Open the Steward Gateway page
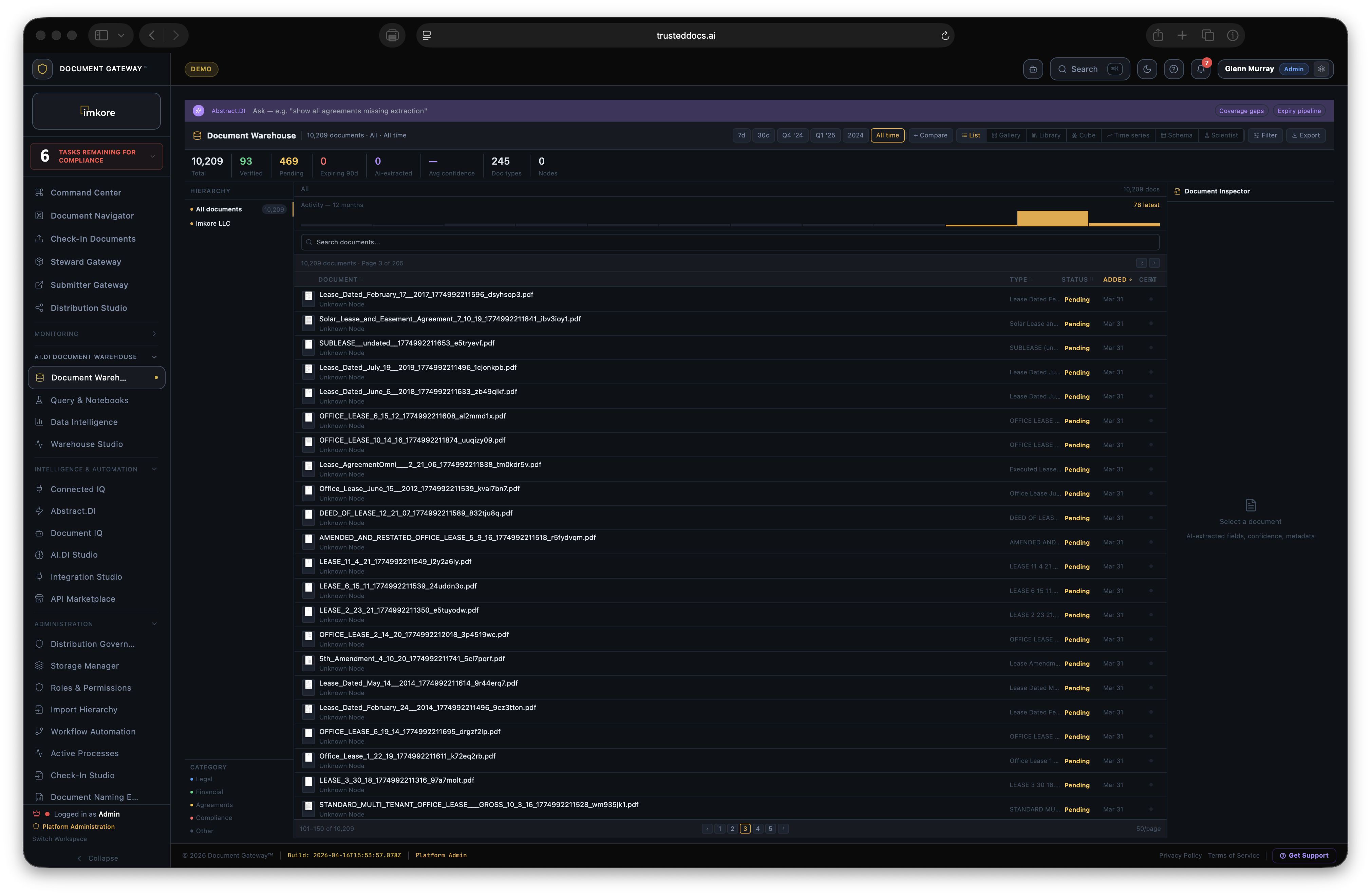This screenshot has height=896, width=1371. click(86, 262)
